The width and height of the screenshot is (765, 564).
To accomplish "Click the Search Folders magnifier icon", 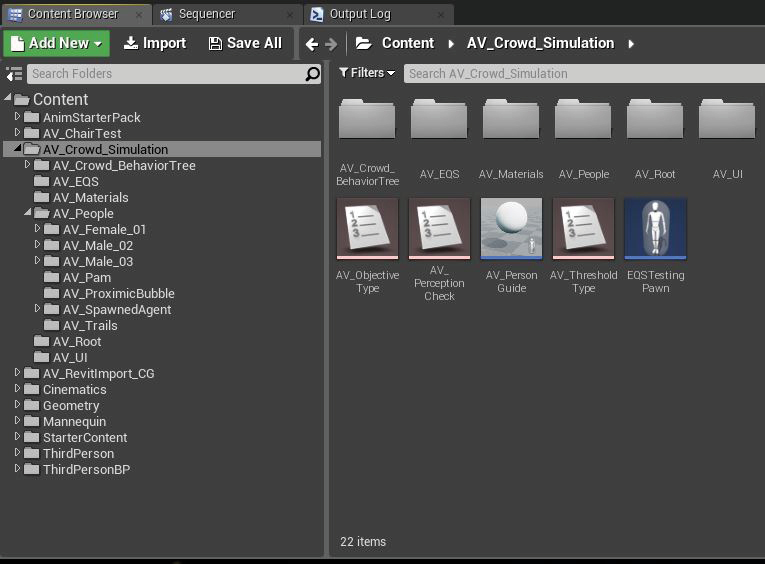I will 312,74.
